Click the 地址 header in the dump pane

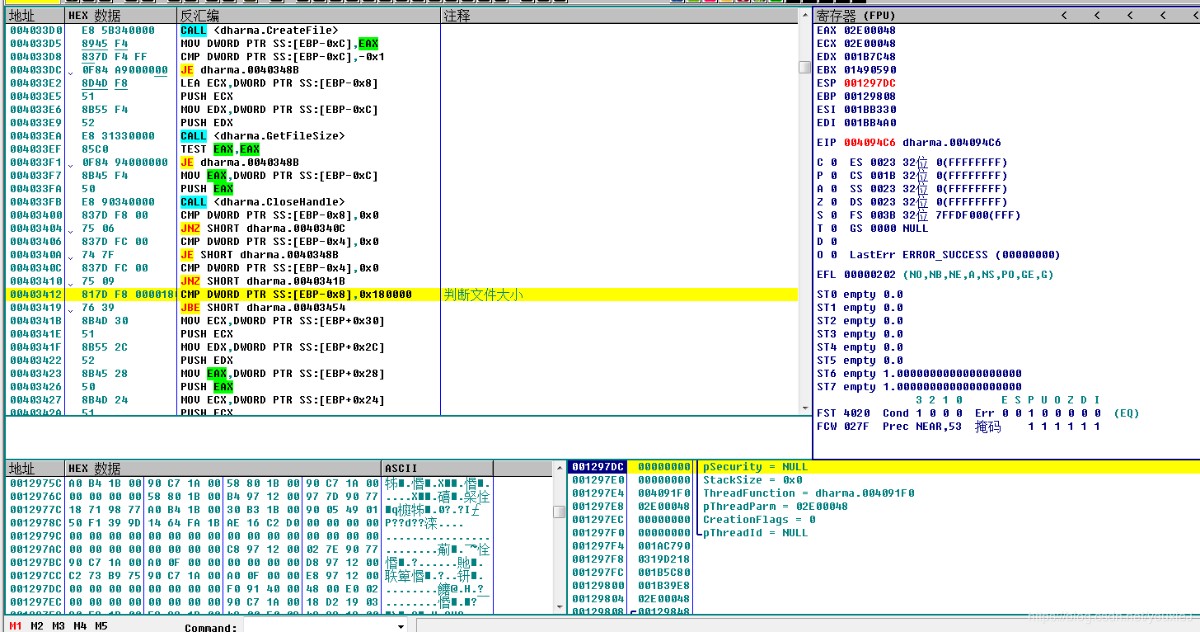coord(35,468)
